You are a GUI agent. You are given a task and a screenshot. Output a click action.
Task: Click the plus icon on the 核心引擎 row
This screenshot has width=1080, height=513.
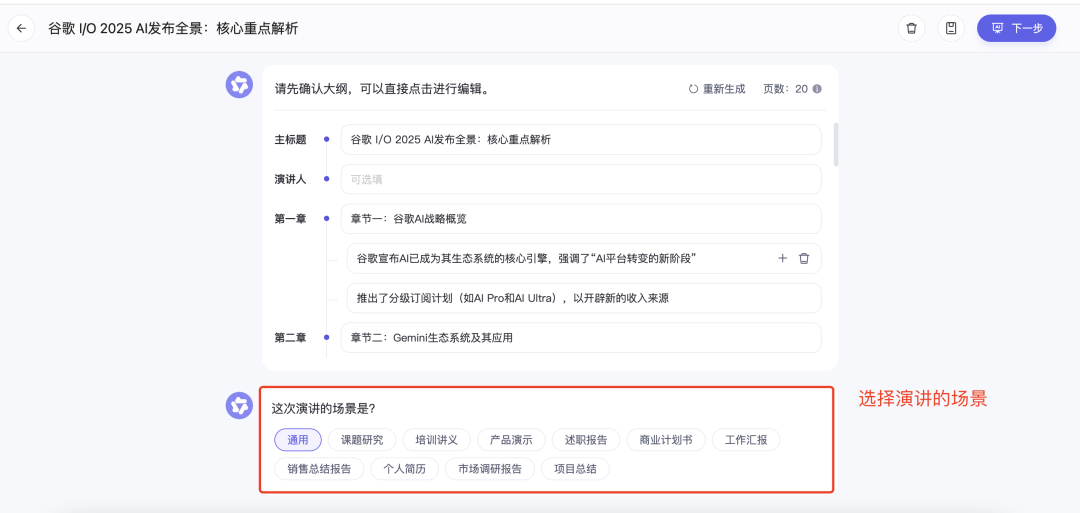point(782,258)
